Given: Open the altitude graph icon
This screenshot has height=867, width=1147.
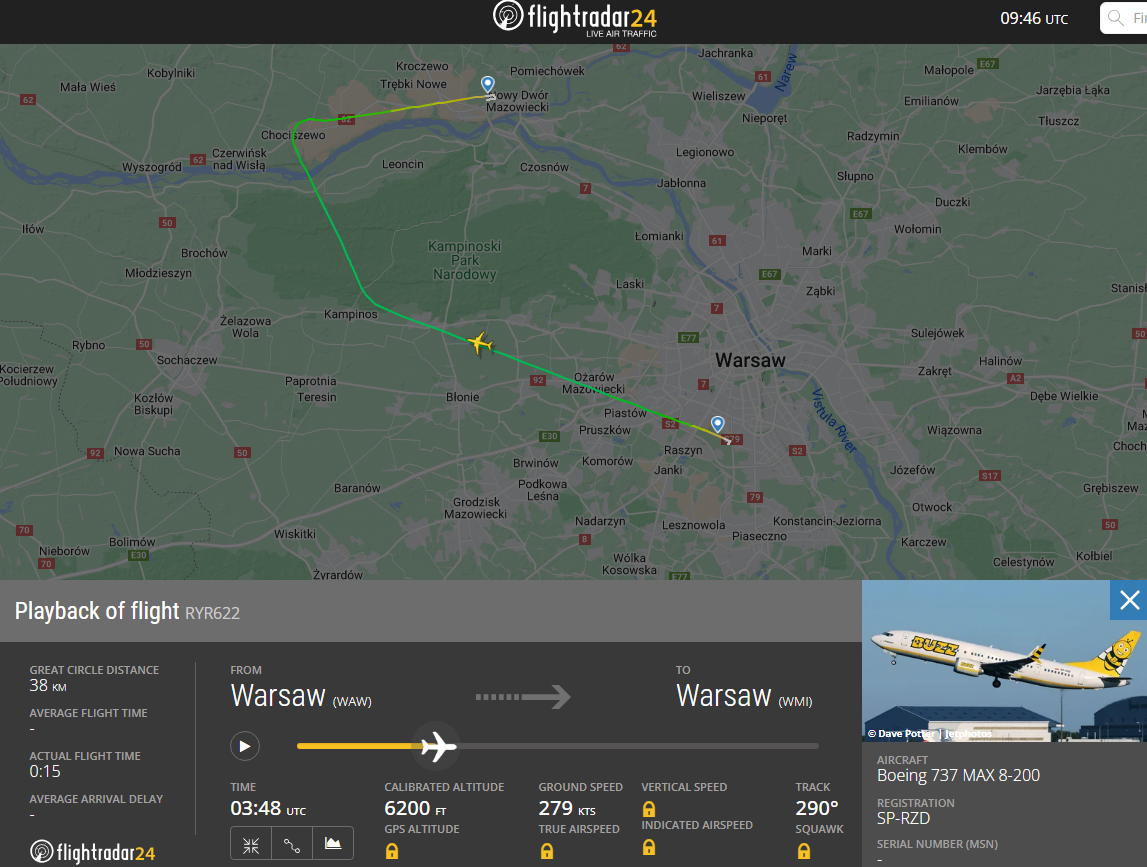Looking at the screenshot, I should click(333, 844).
